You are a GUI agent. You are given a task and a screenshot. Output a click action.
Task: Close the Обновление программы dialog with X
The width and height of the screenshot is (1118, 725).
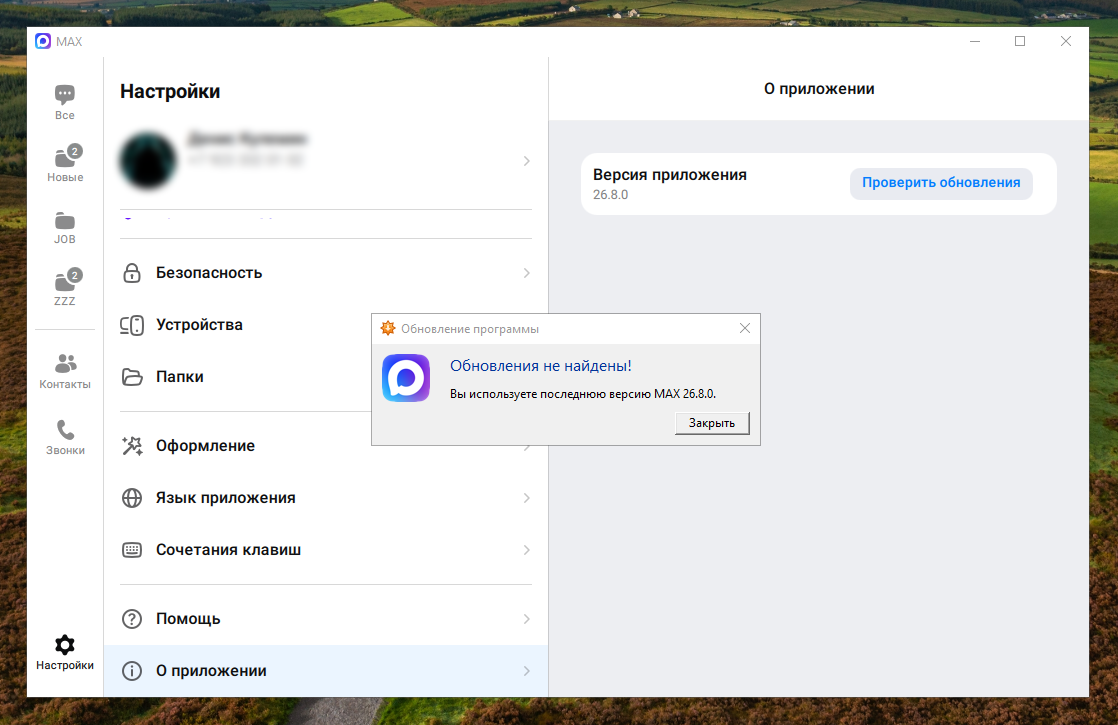(x=744, y=328)
